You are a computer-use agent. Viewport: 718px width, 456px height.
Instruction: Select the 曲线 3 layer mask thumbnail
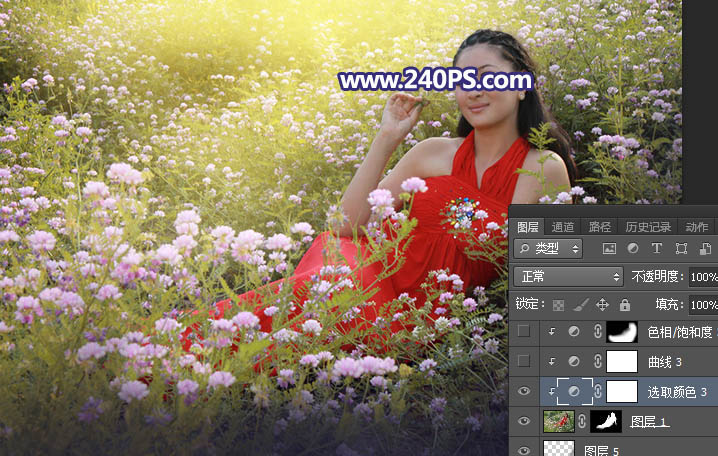[622, 361]
